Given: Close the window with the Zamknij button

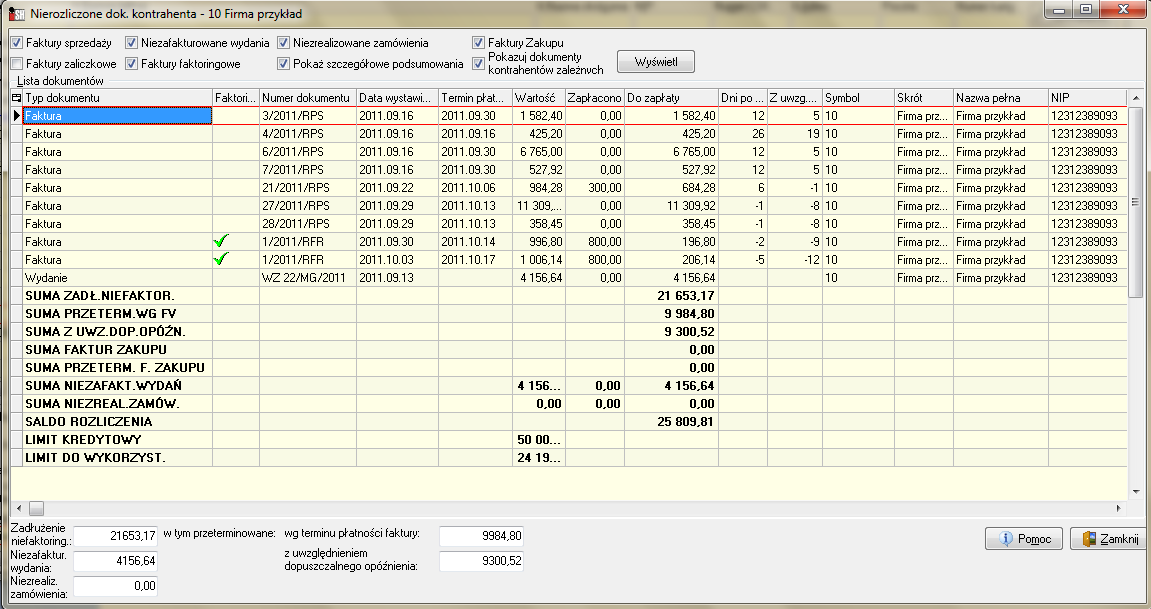Looking at the screenshot, I should [1108, 539].
